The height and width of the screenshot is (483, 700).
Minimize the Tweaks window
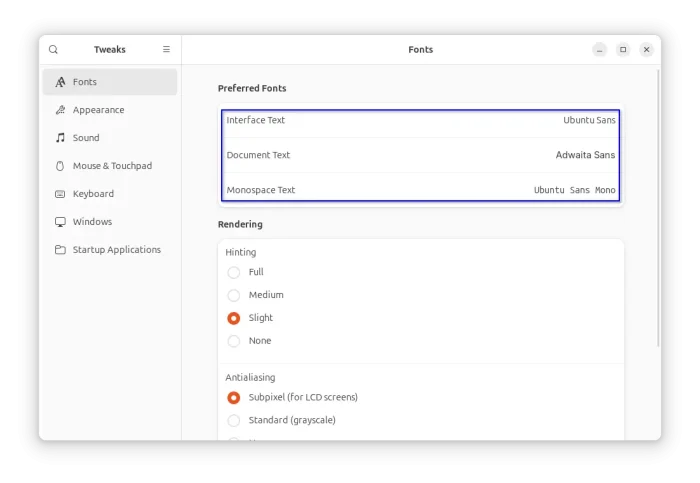600,50
